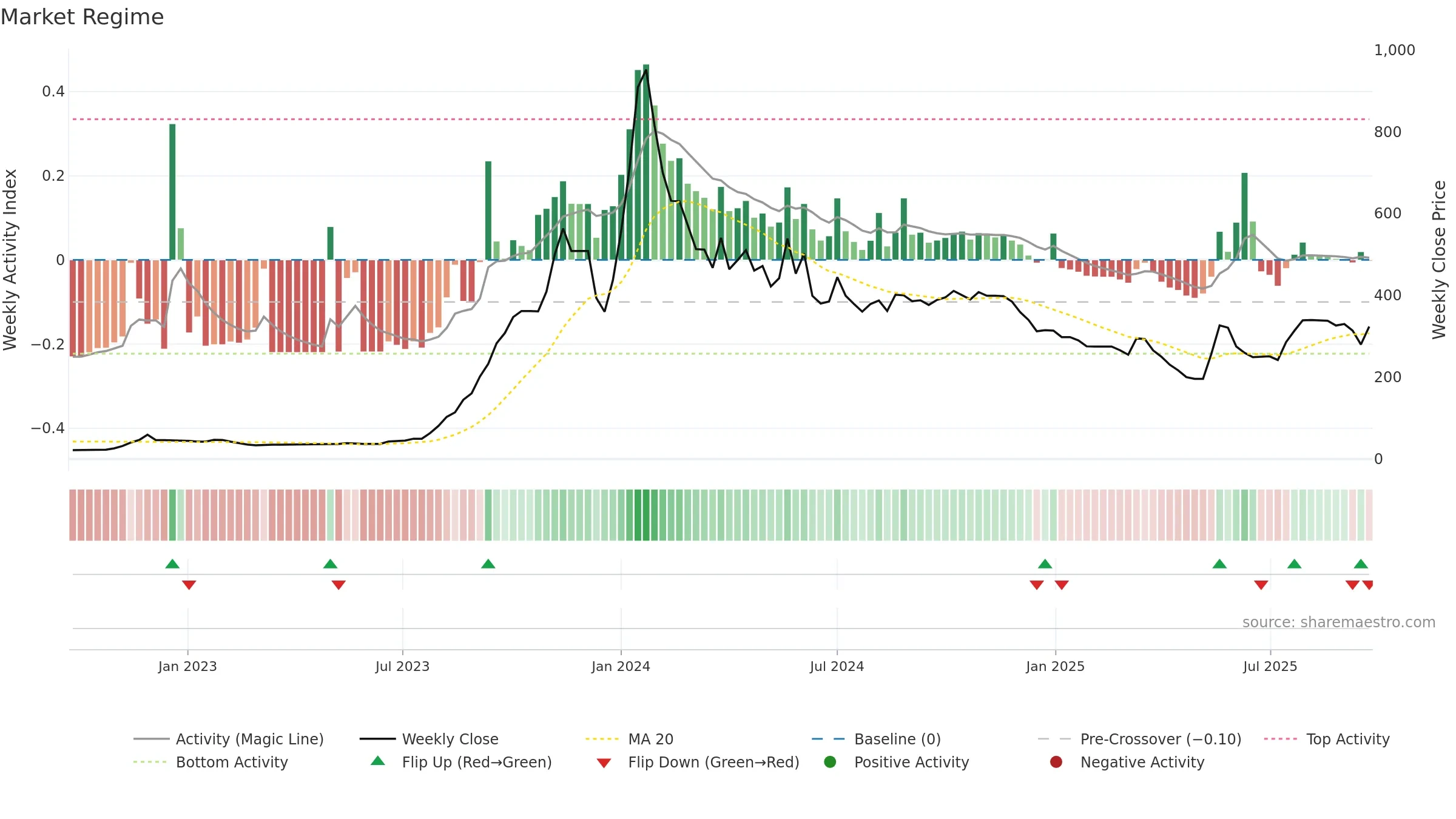Click the tall green bar near September 2023
Viewport: 1456px width, 819px height.
click(488, 211)
